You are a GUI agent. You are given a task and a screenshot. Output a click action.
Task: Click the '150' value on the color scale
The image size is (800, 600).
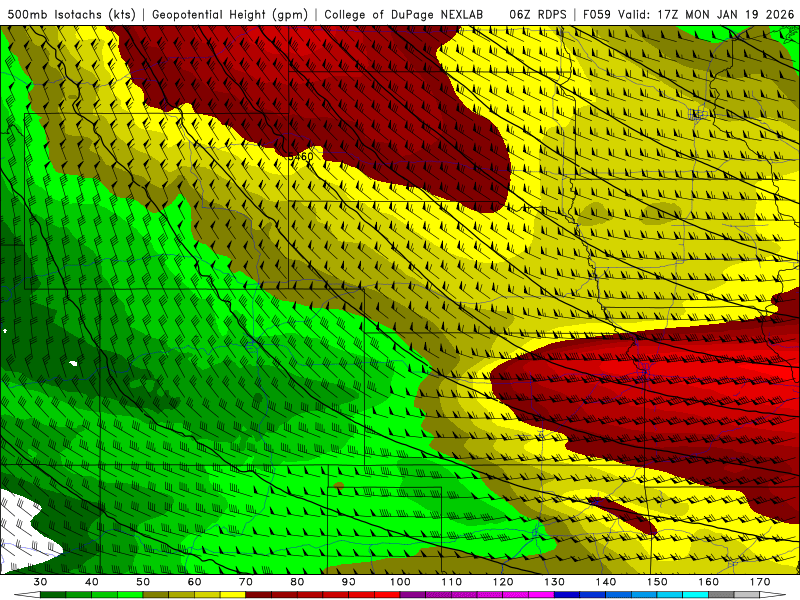pos(657,582)
